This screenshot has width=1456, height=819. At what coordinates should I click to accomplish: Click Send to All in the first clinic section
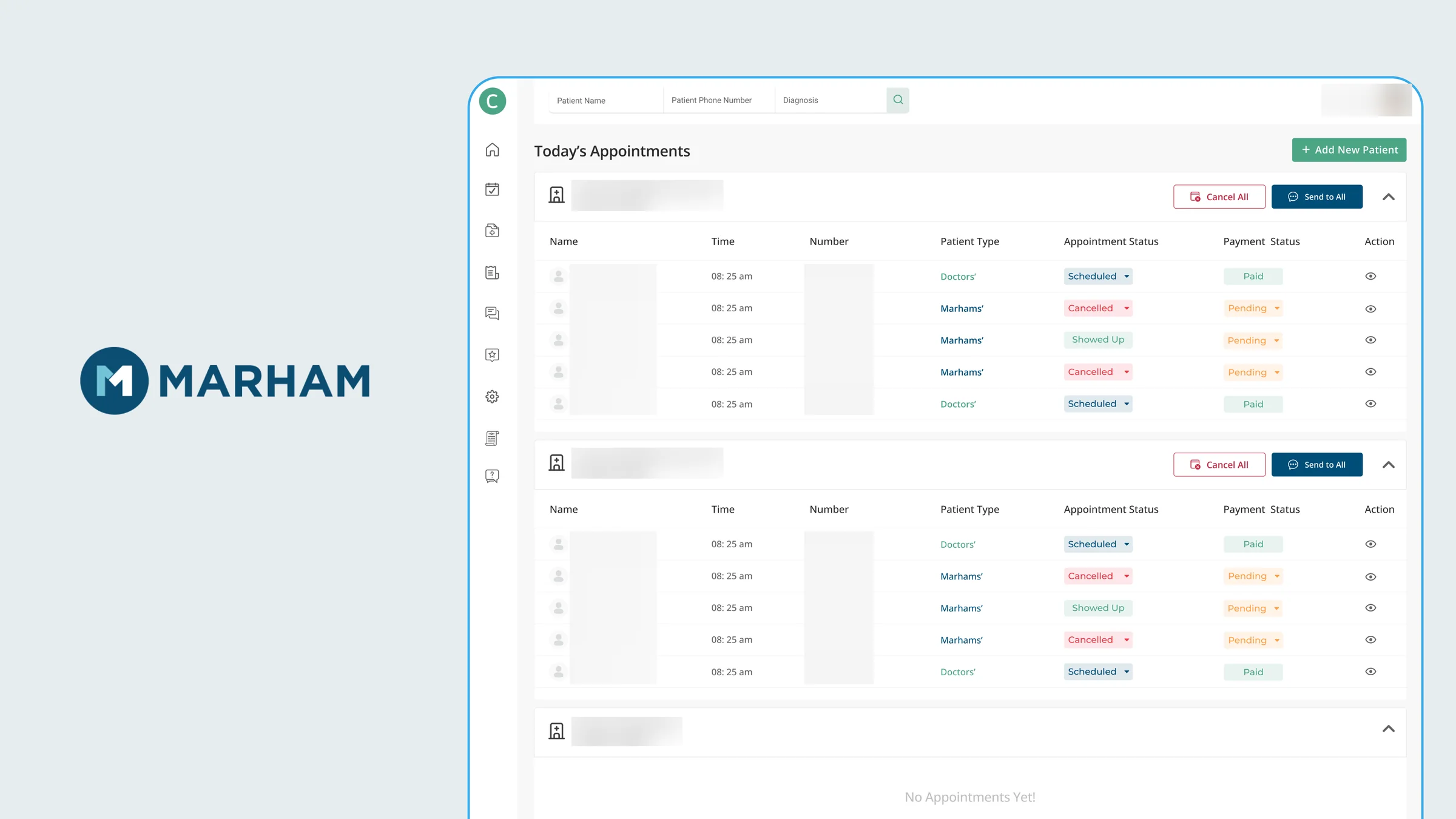click(1317, 197)
